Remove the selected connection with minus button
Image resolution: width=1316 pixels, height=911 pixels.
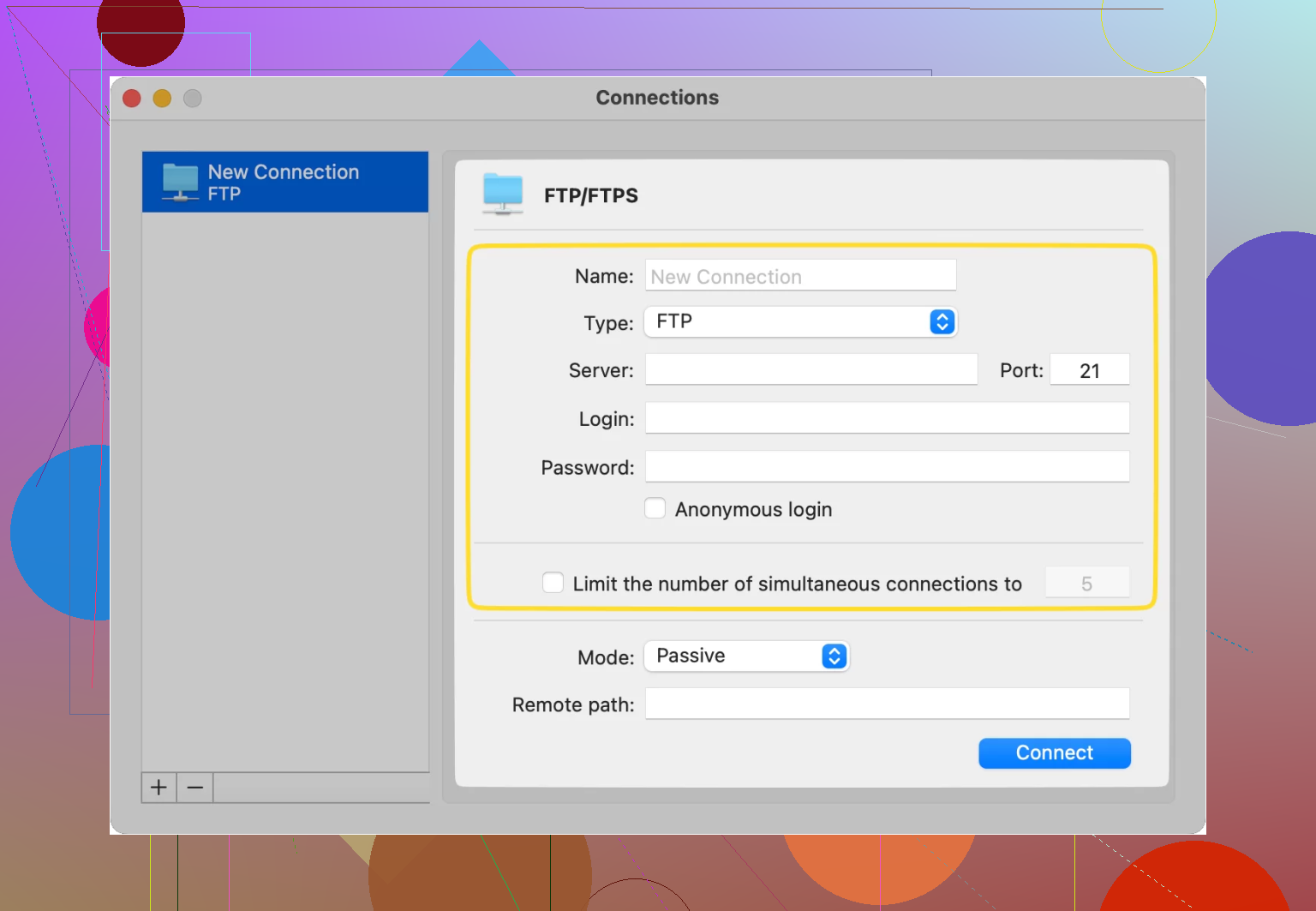(195, 788)
